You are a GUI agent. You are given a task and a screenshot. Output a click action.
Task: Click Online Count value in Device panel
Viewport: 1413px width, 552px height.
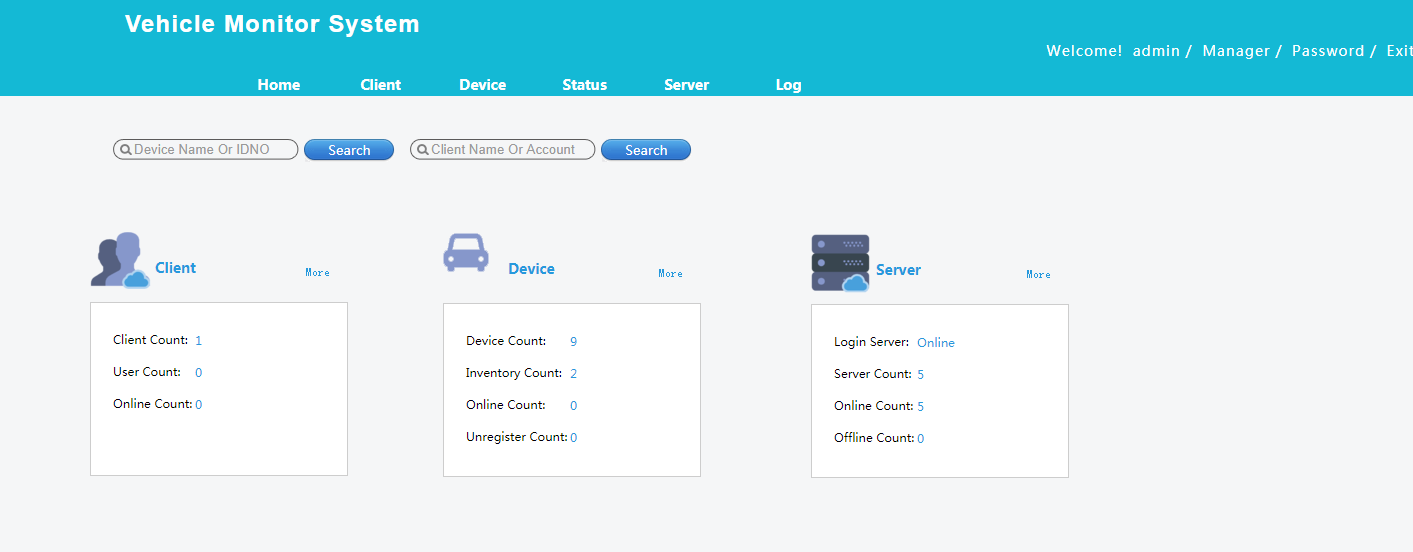[574, 406]
